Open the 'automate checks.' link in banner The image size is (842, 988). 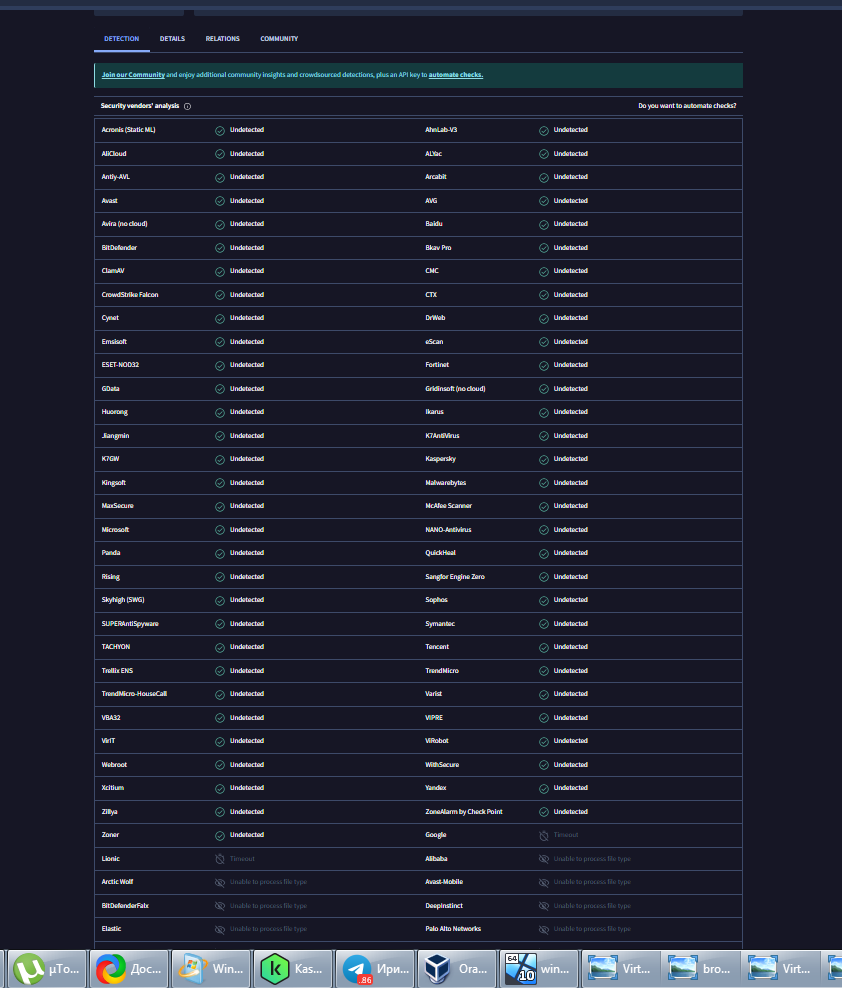[x=456, y=75]
